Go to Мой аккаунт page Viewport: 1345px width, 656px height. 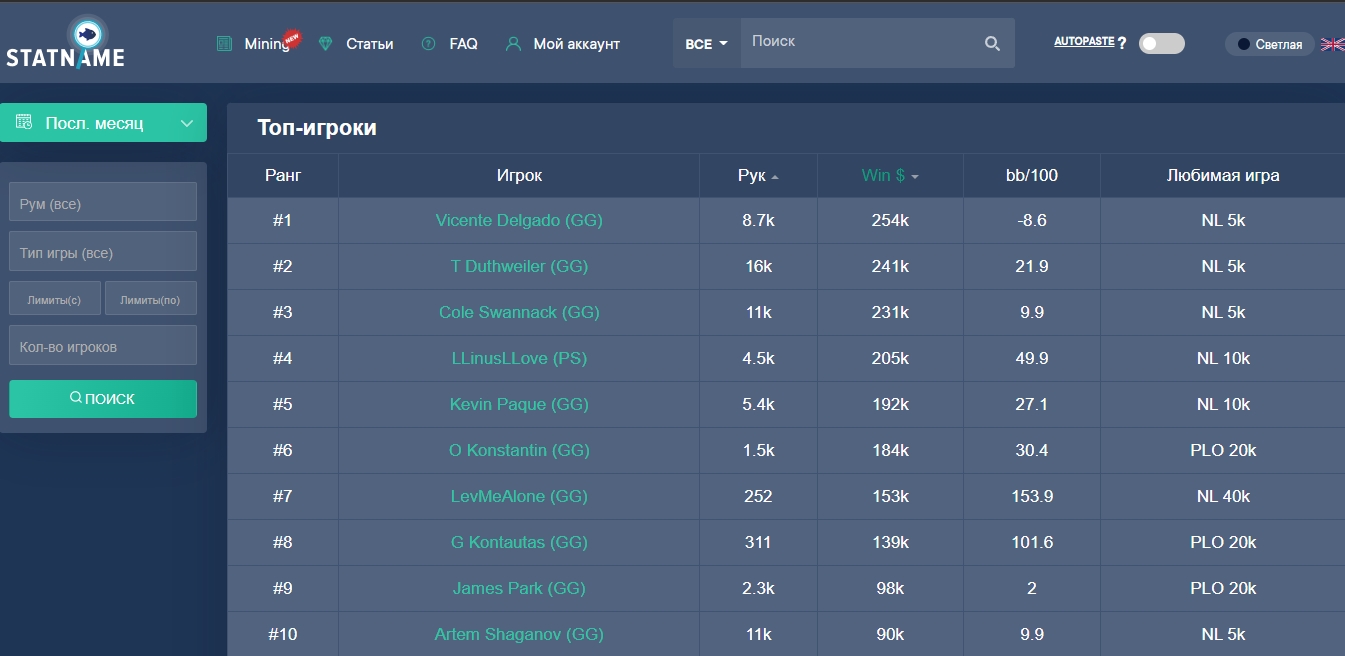click(x=576, y=44)
